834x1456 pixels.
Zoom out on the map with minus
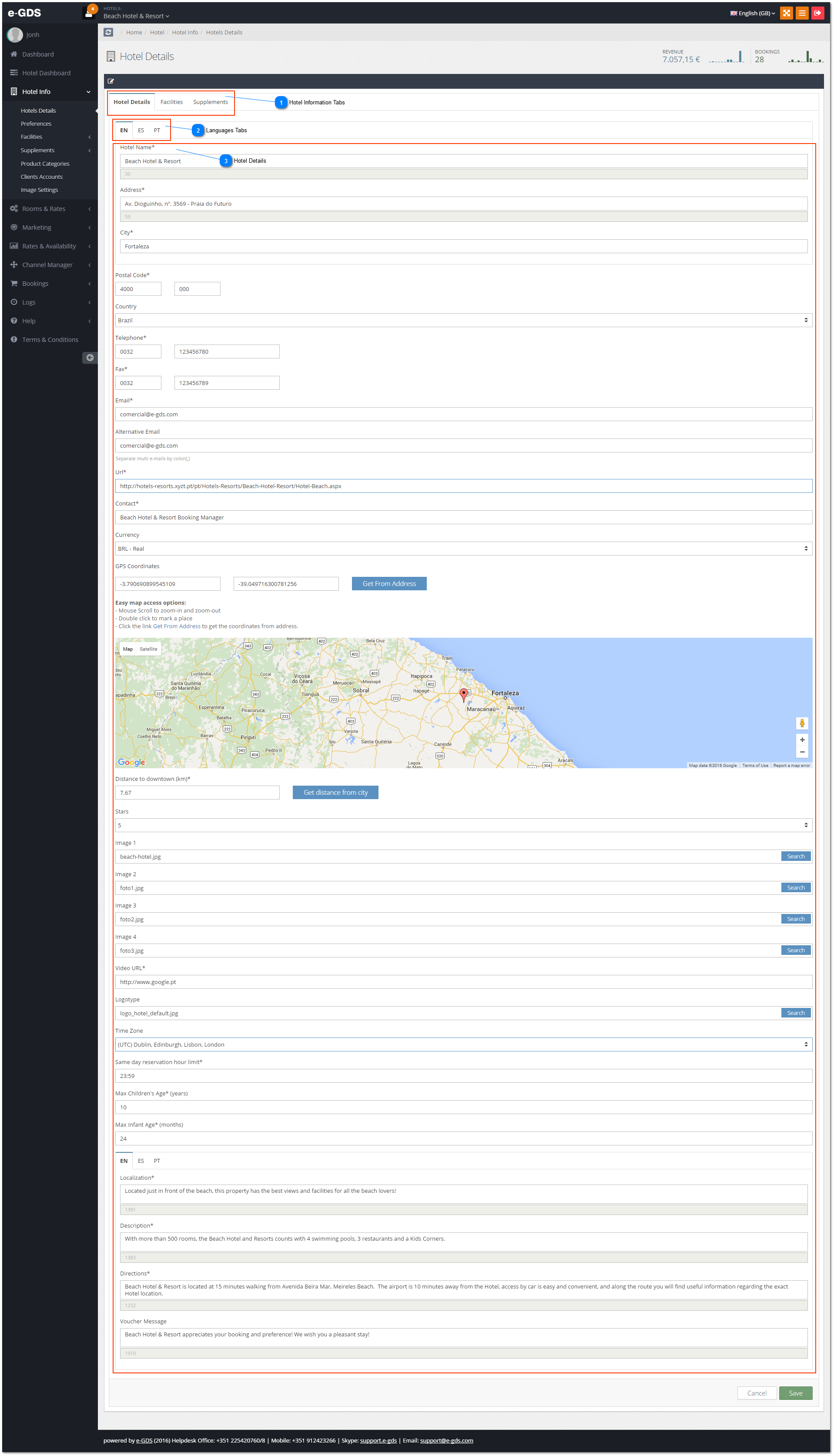(x=802, y=752)
